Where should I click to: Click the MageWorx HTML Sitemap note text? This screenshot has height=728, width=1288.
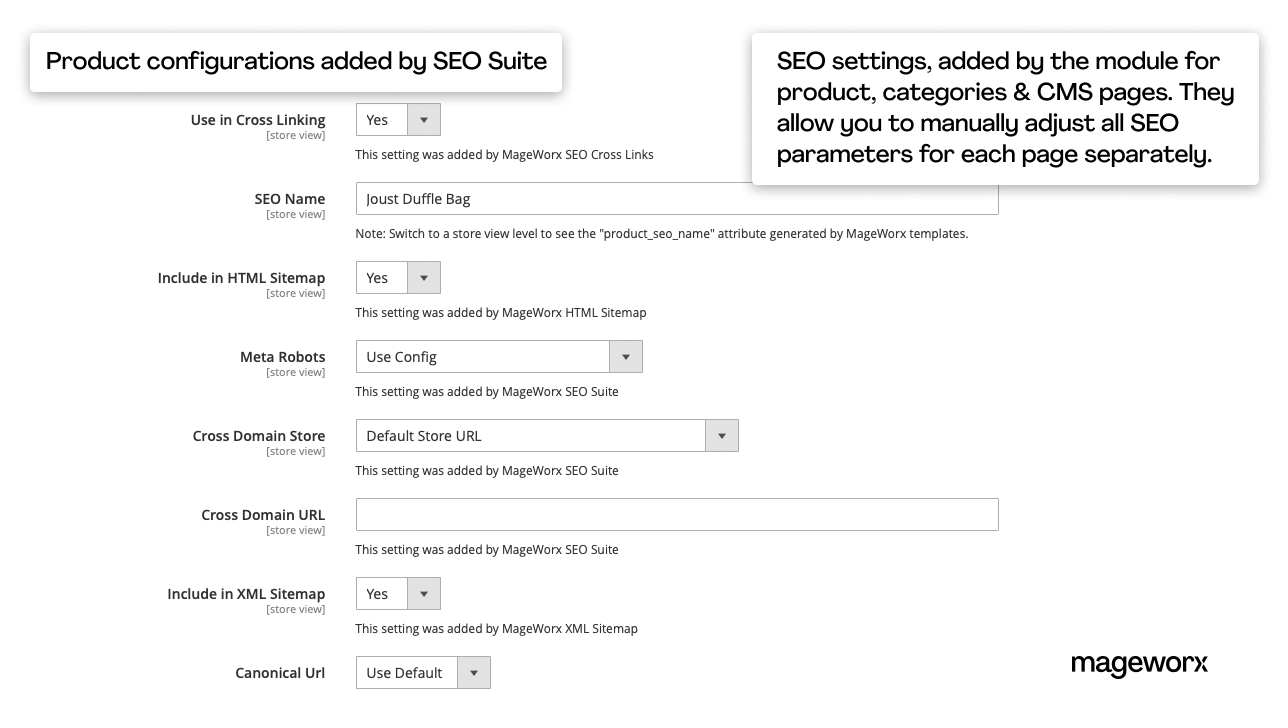501,312
